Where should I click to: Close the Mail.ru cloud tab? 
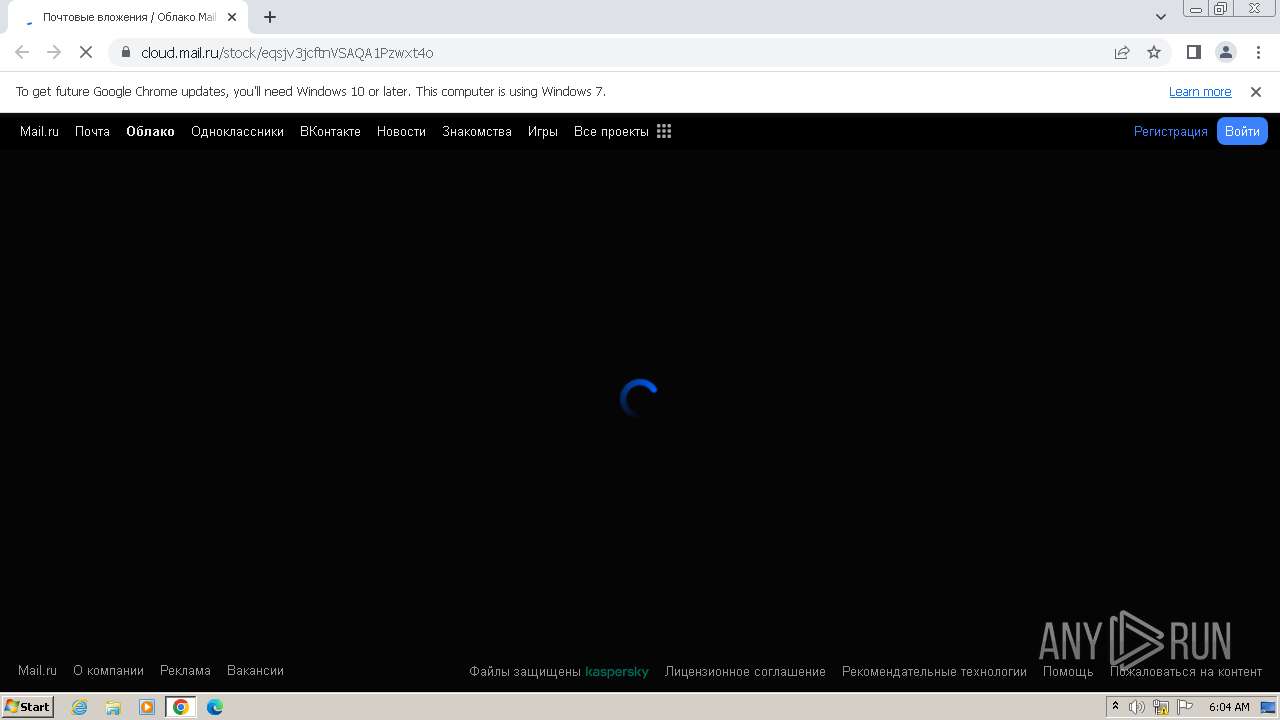click(x=232, y=17)
